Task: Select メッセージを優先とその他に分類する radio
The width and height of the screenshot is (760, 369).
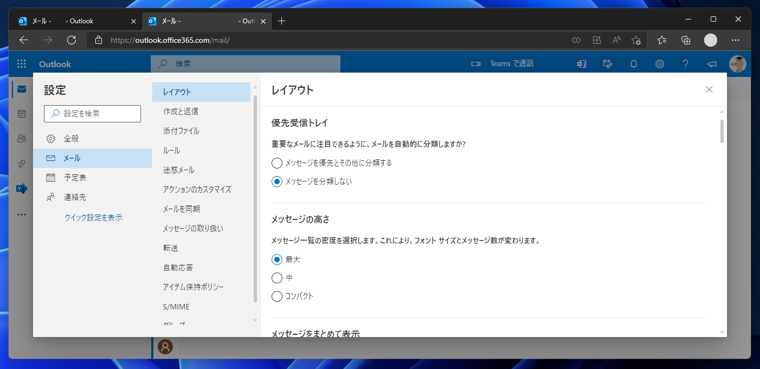Action: (x=277, y=163)
